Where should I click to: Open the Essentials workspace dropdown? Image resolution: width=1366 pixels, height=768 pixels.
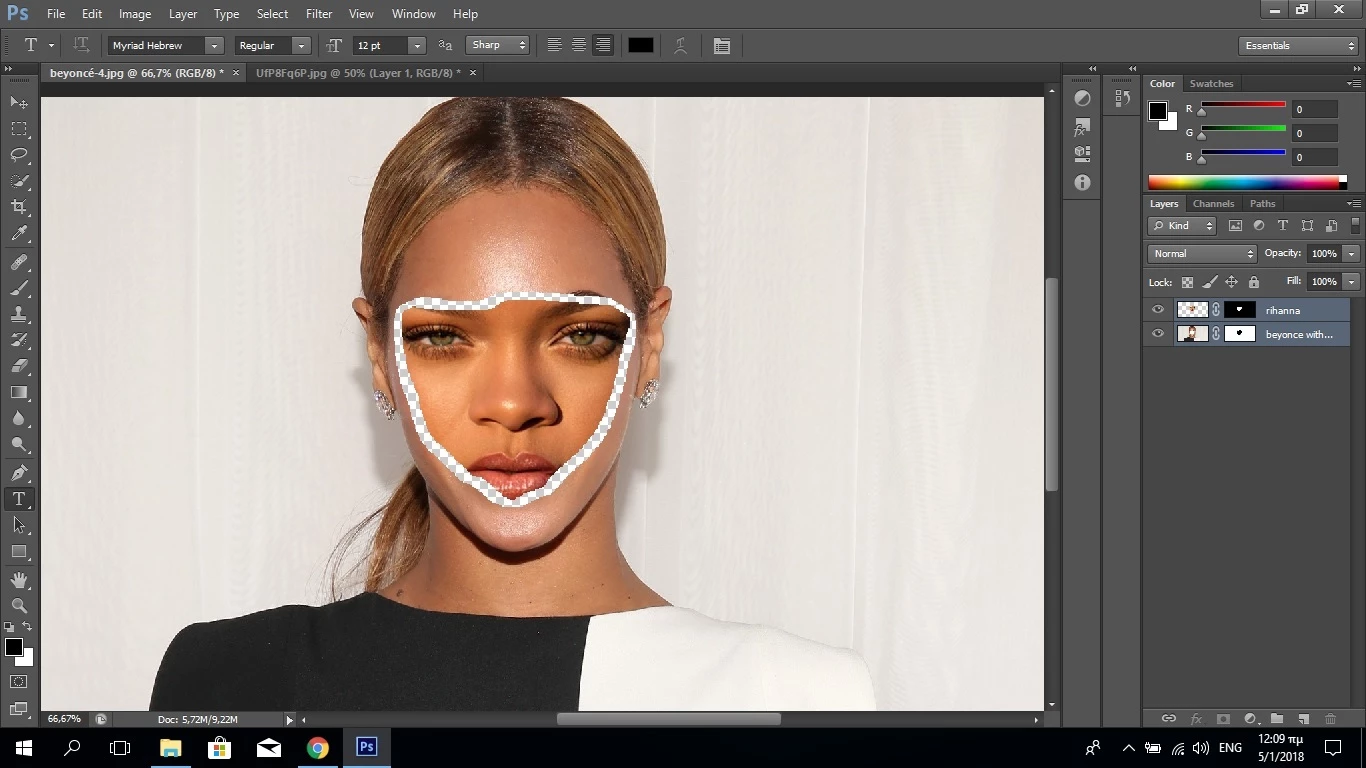(1297, 45)
